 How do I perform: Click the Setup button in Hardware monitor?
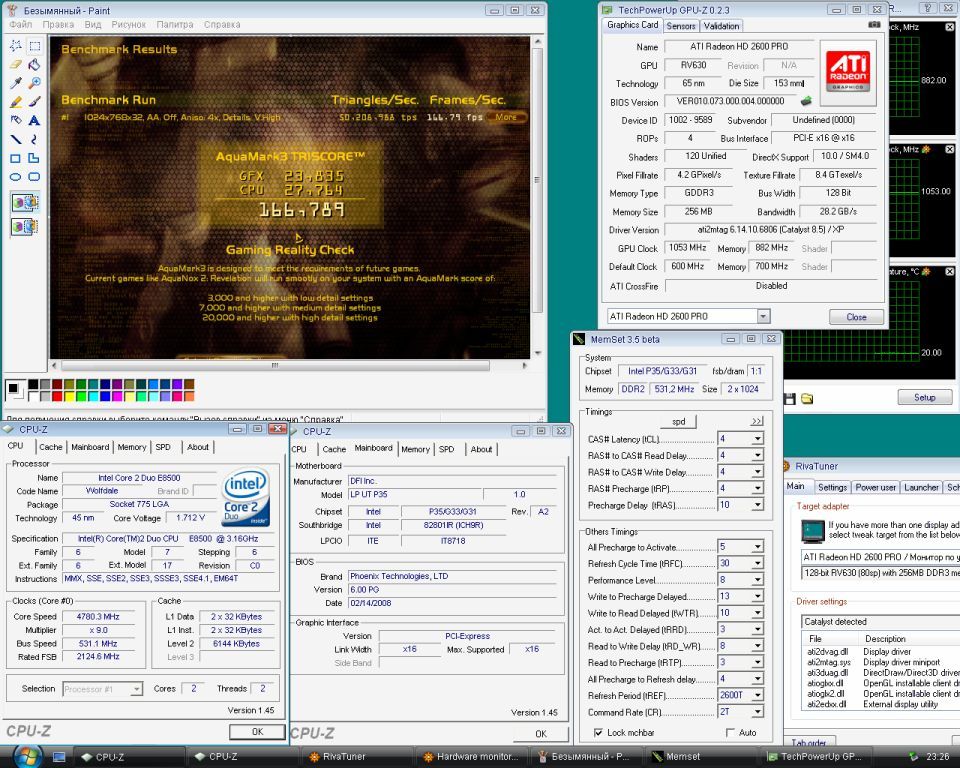924,397
